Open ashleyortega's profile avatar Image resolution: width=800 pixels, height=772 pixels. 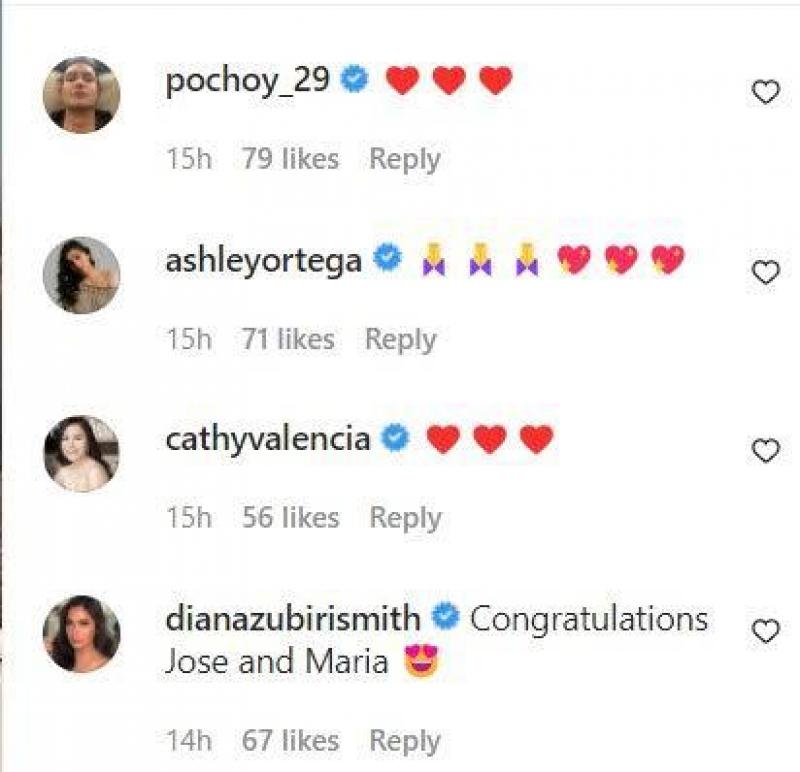click(82, 274)
